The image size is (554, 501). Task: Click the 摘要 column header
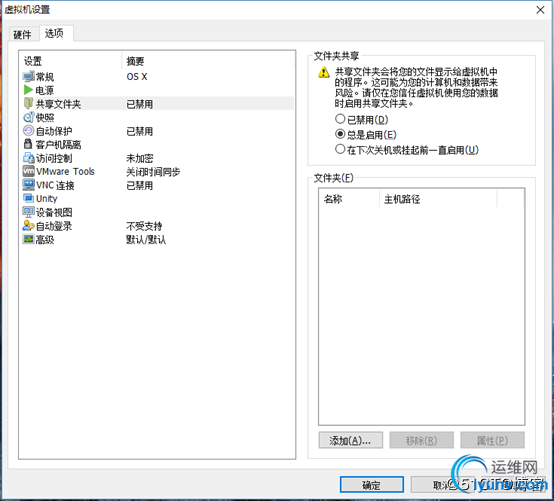click(208, 61)
